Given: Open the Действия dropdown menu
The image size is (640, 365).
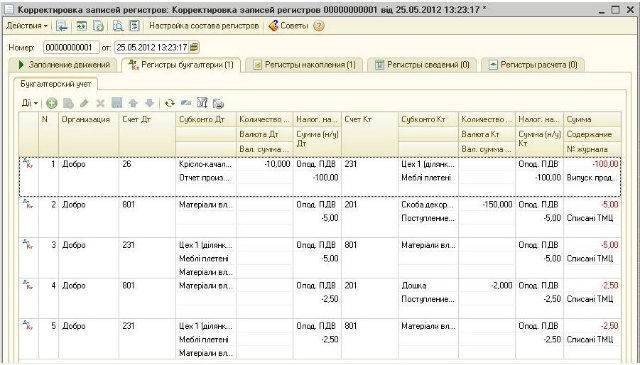Looking at the screenshot, I should [27, 26].
